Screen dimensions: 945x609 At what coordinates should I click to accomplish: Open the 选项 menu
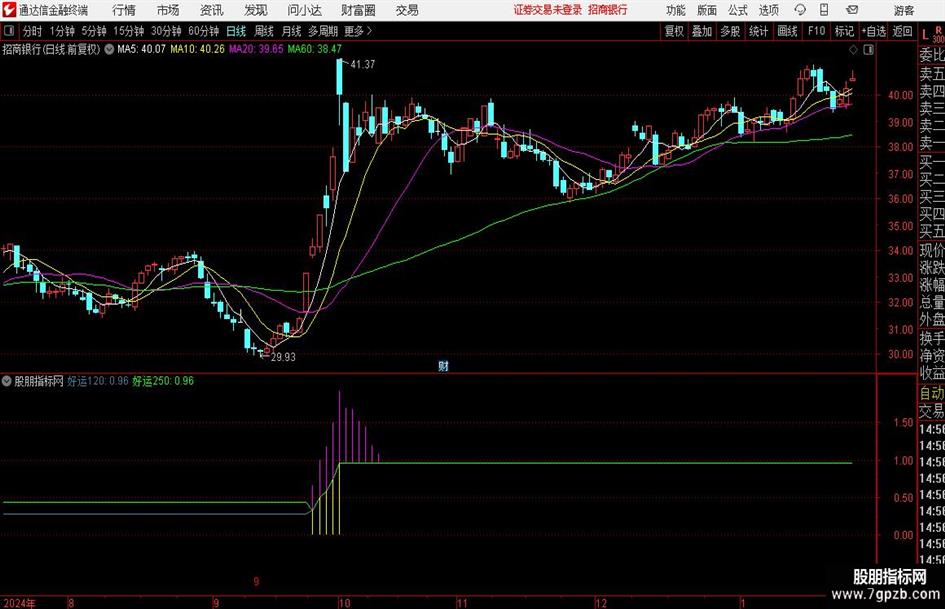(768, 10)
